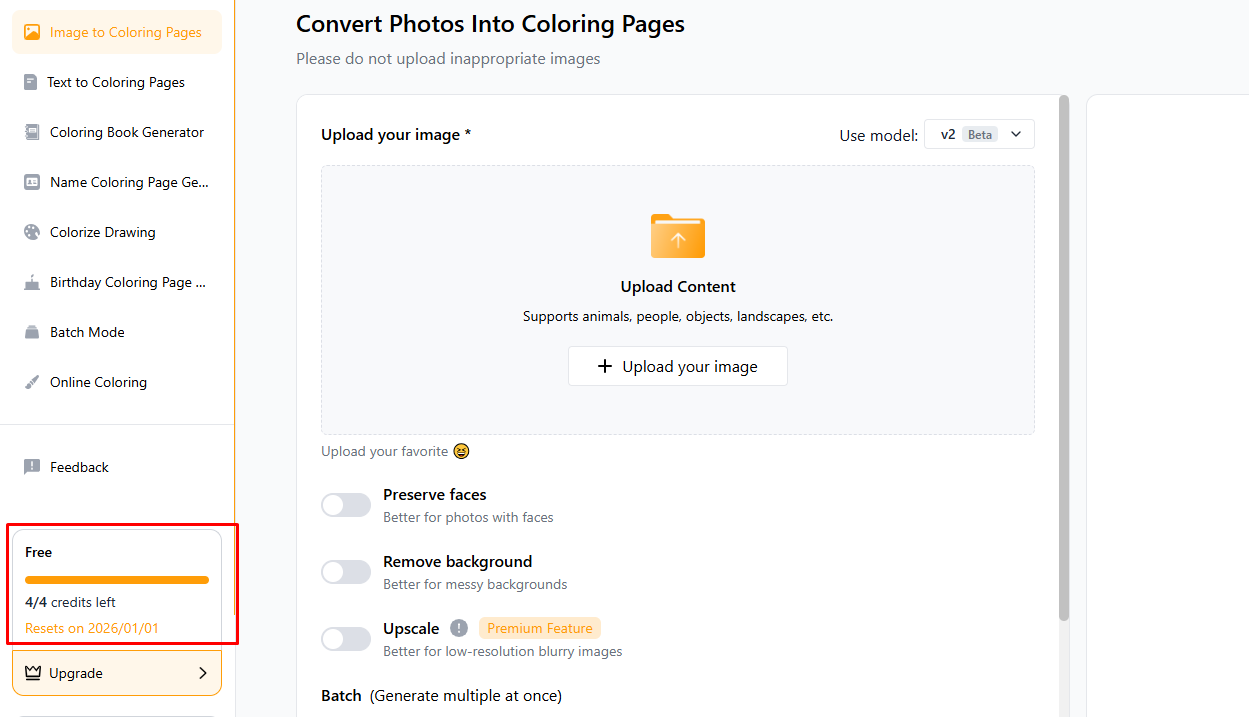Click the Name Coloring Page icon
This screenshot has height=717, width=1249.
[32, 182]
